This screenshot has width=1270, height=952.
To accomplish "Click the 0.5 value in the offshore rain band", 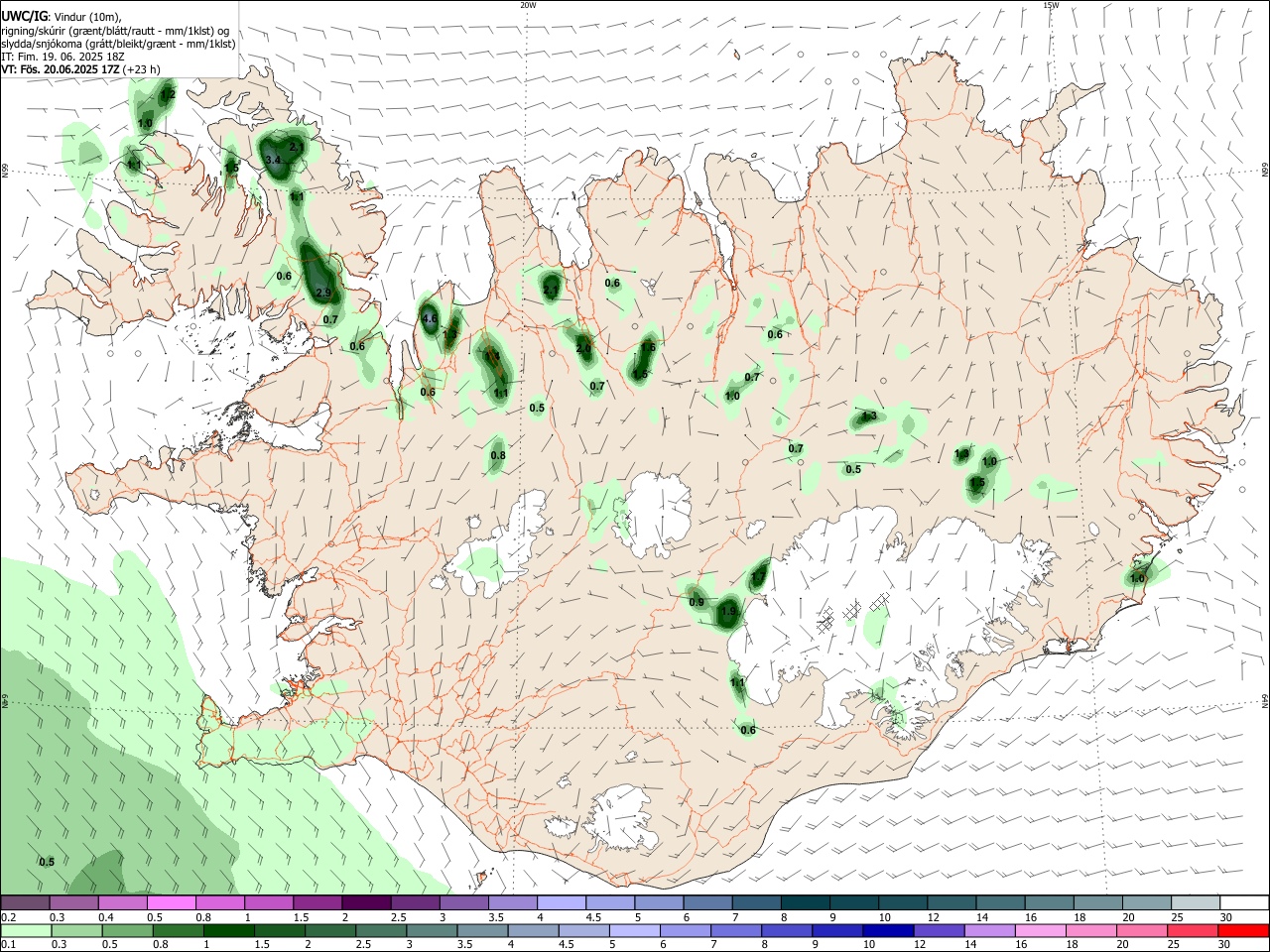I will [x=47, y=863].
